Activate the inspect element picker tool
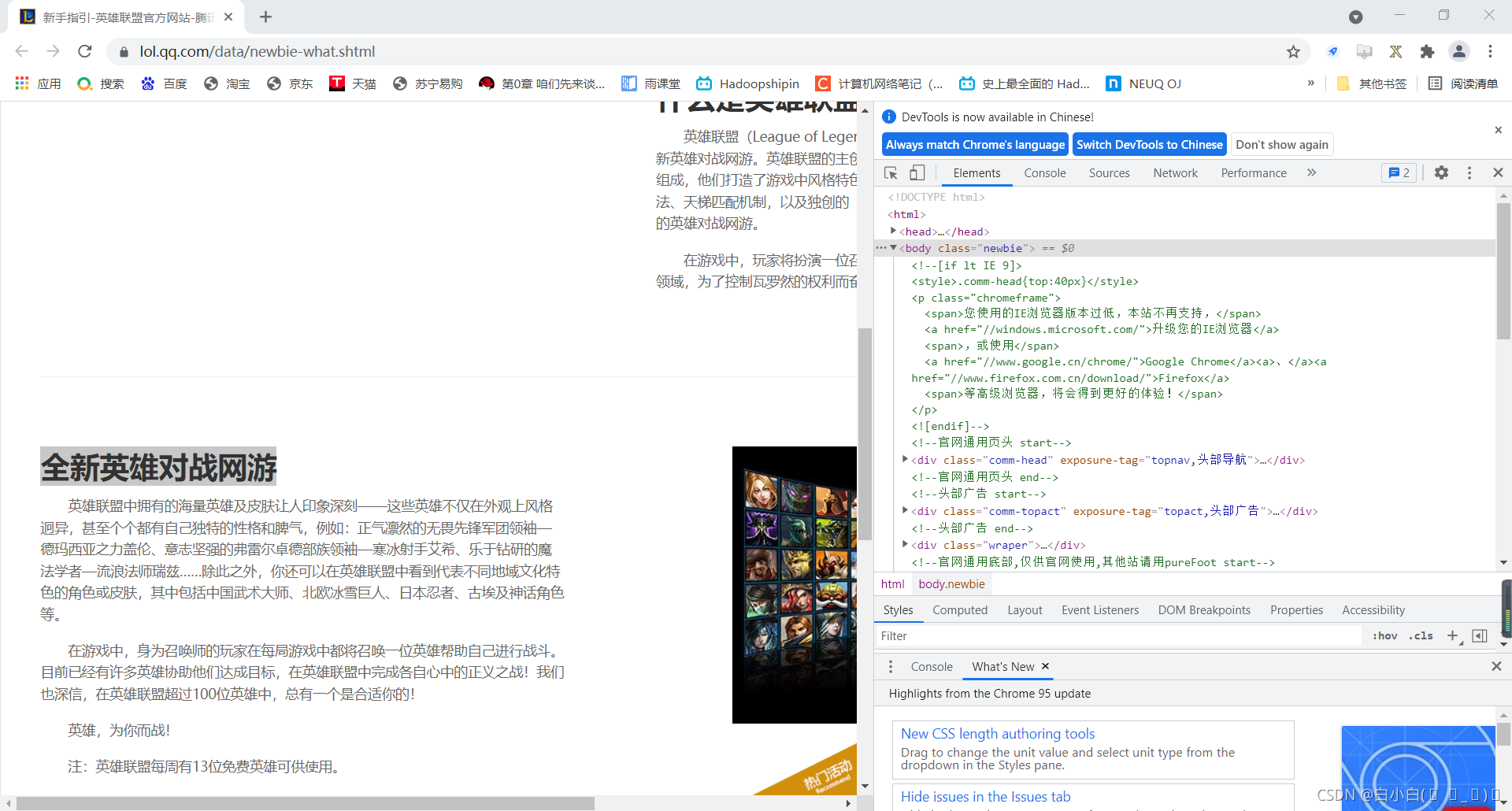Image resolution: width=1512 pixels, height=811 pixels. point(891,172)
